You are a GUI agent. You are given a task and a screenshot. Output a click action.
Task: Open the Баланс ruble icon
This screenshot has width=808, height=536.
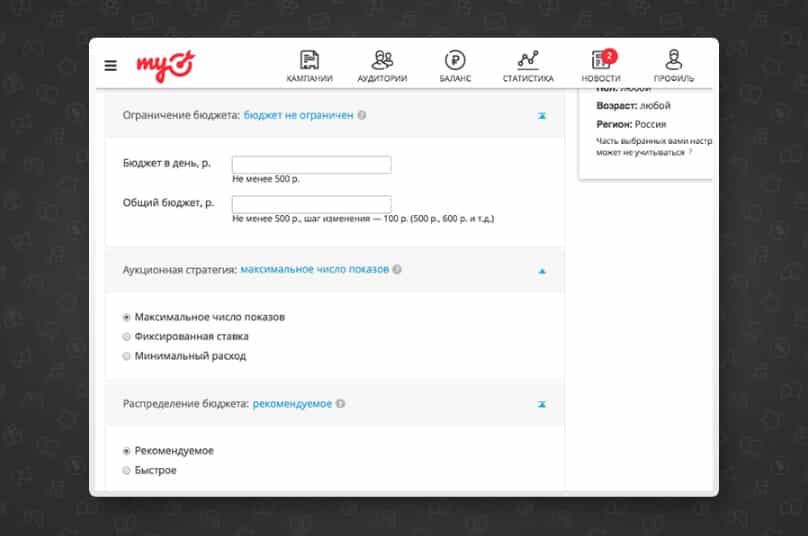pos(455,60)
